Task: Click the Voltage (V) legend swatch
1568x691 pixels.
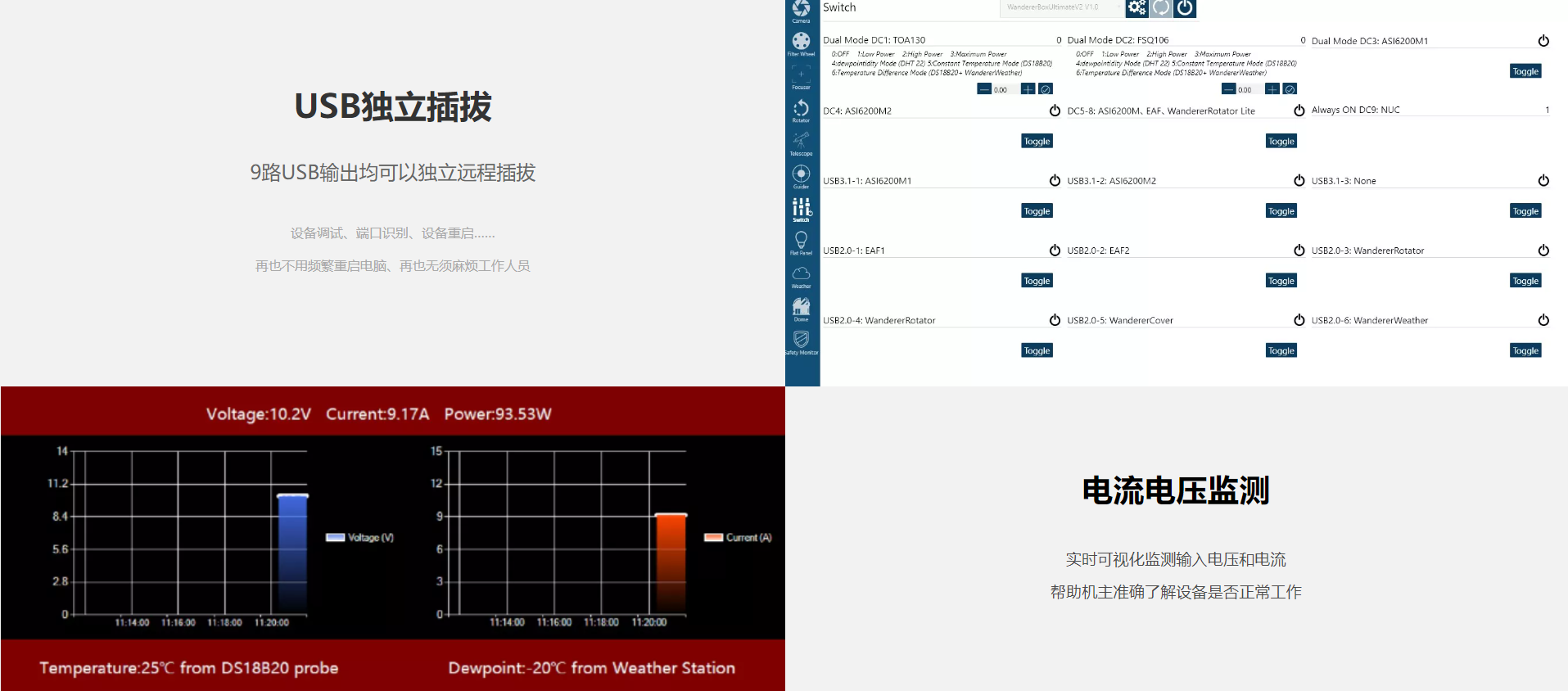Action: 335,537
